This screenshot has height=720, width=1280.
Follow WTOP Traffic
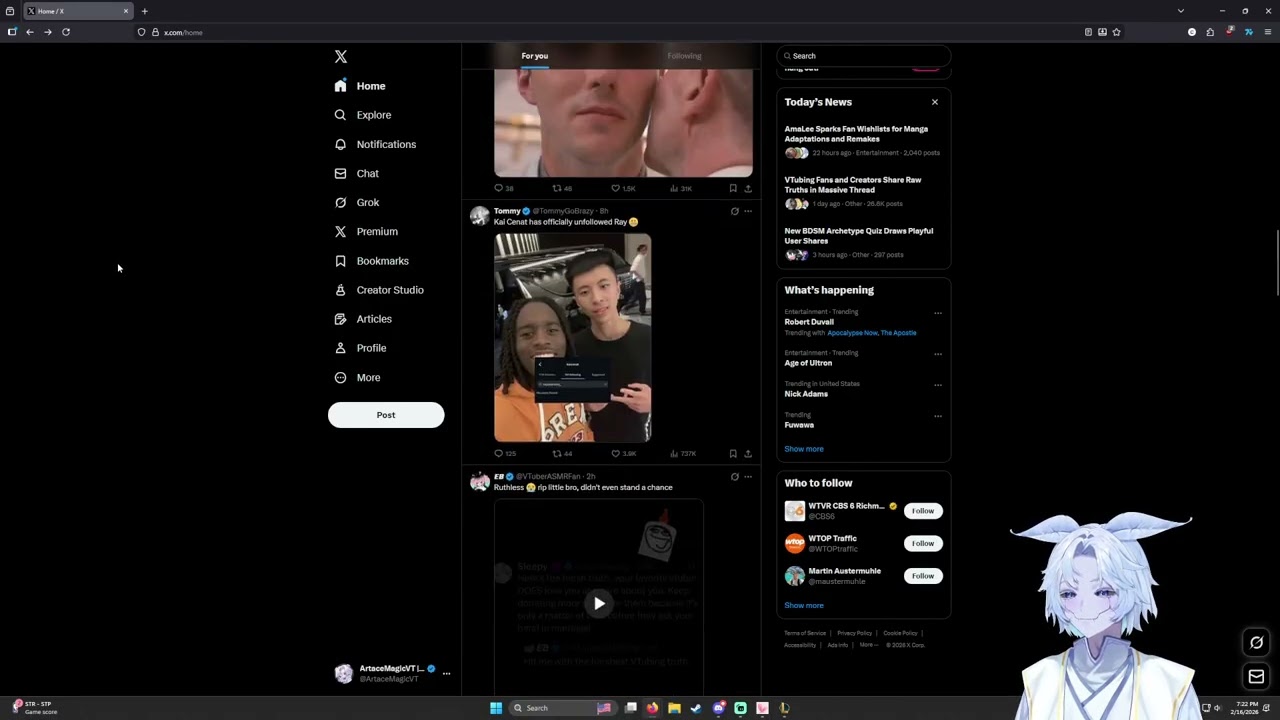(923, 544)
